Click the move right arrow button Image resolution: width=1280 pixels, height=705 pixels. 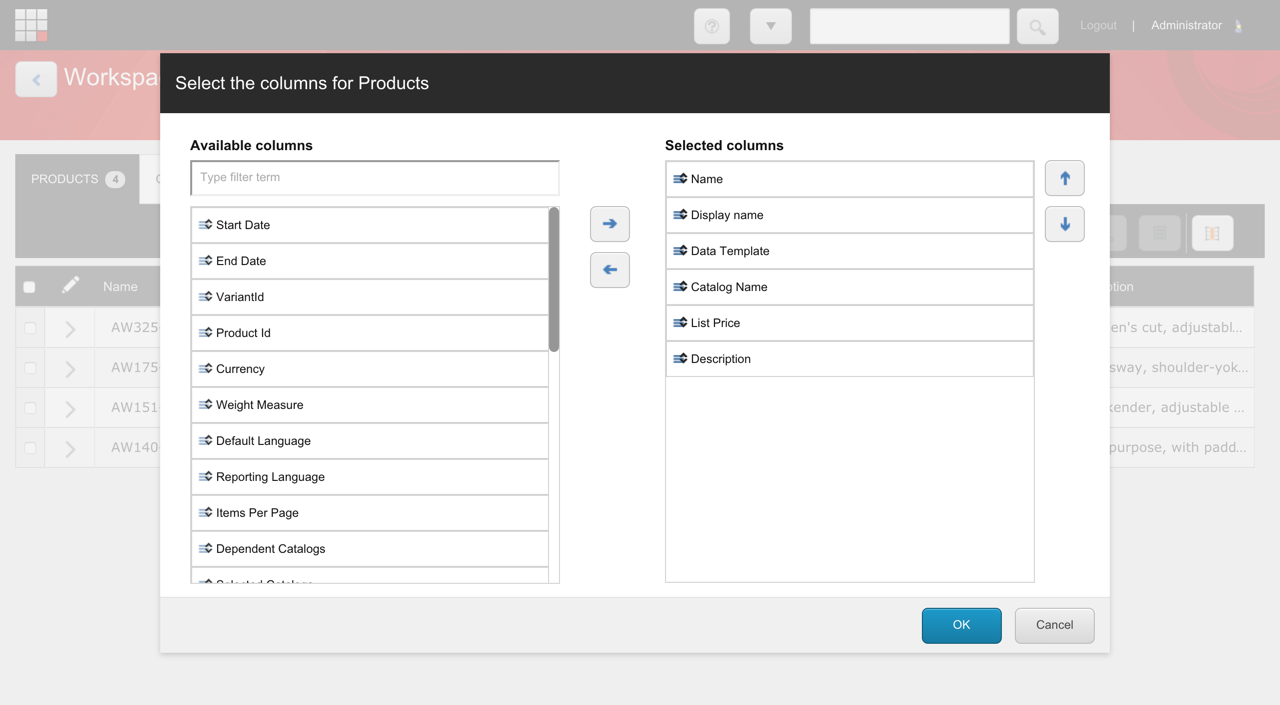(x=610, y=224)
